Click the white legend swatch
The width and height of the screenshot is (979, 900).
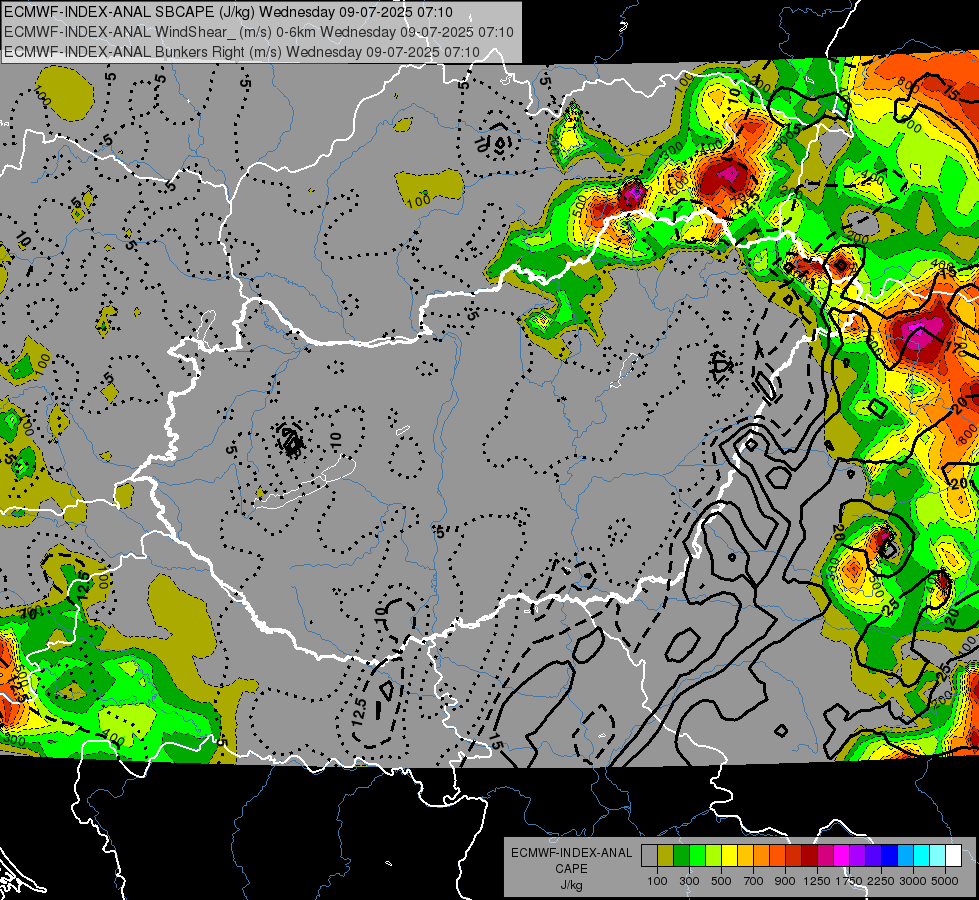point(953,856)
